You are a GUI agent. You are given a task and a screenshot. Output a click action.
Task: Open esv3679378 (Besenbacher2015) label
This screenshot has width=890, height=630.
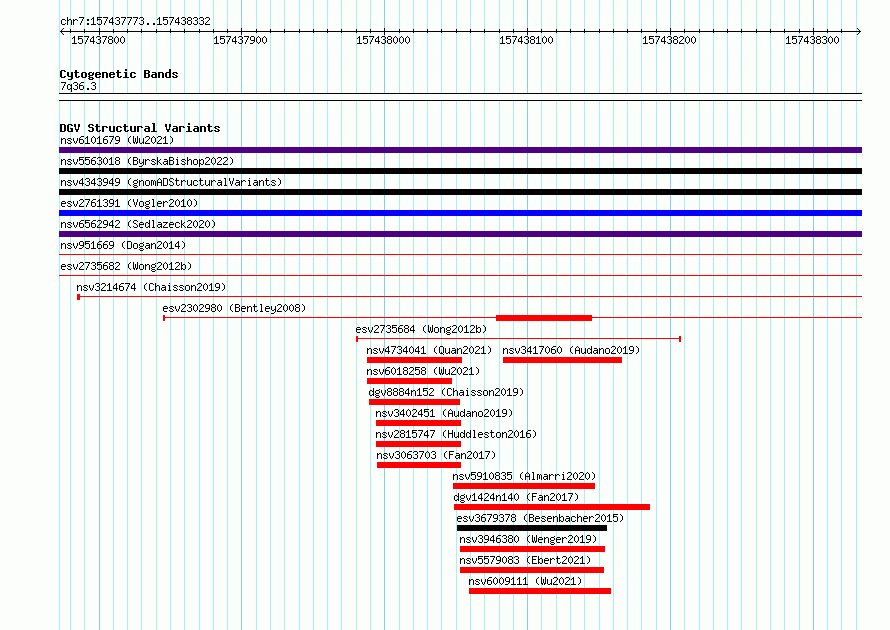540,518
